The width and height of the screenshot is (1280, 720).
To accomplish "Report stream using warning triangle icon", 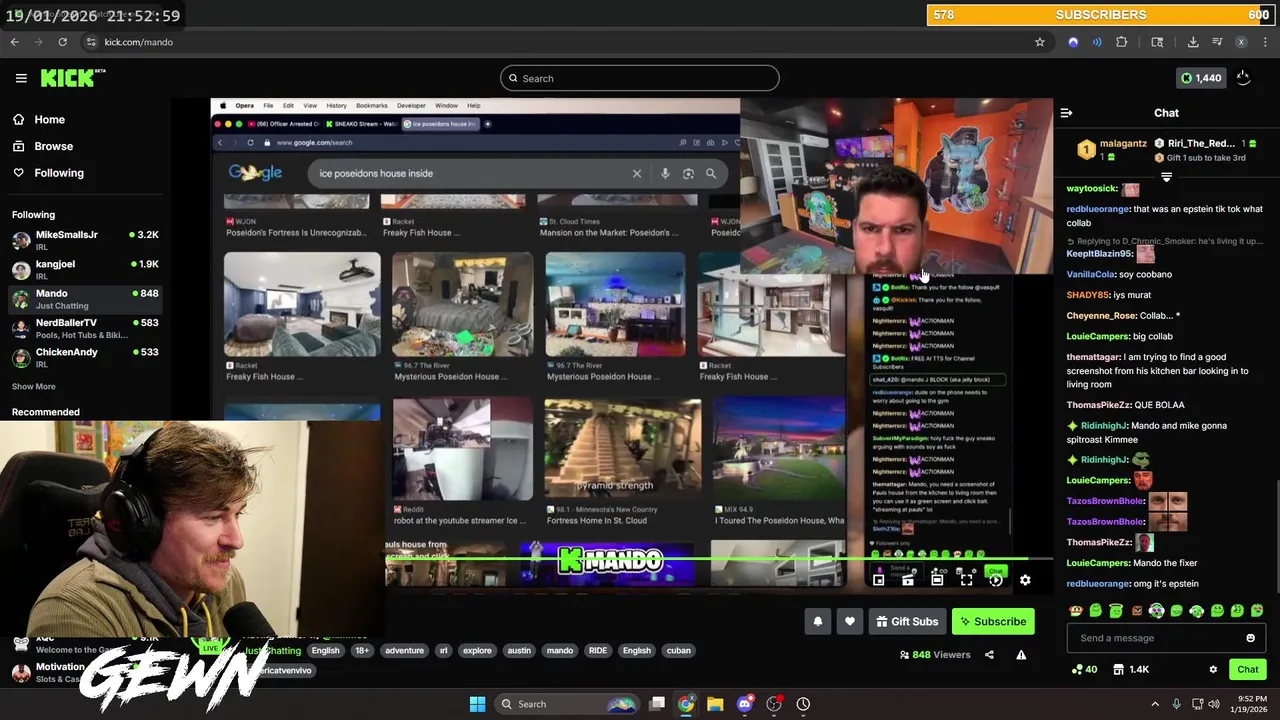I will coord(1021,655).
